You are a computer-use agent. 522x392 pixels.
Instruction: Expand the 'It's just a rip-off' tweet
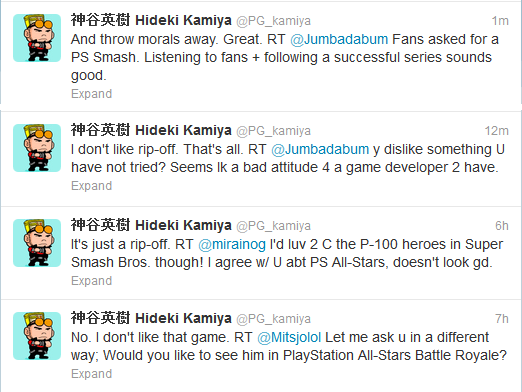pyautogui.click(x=92, y=281)
